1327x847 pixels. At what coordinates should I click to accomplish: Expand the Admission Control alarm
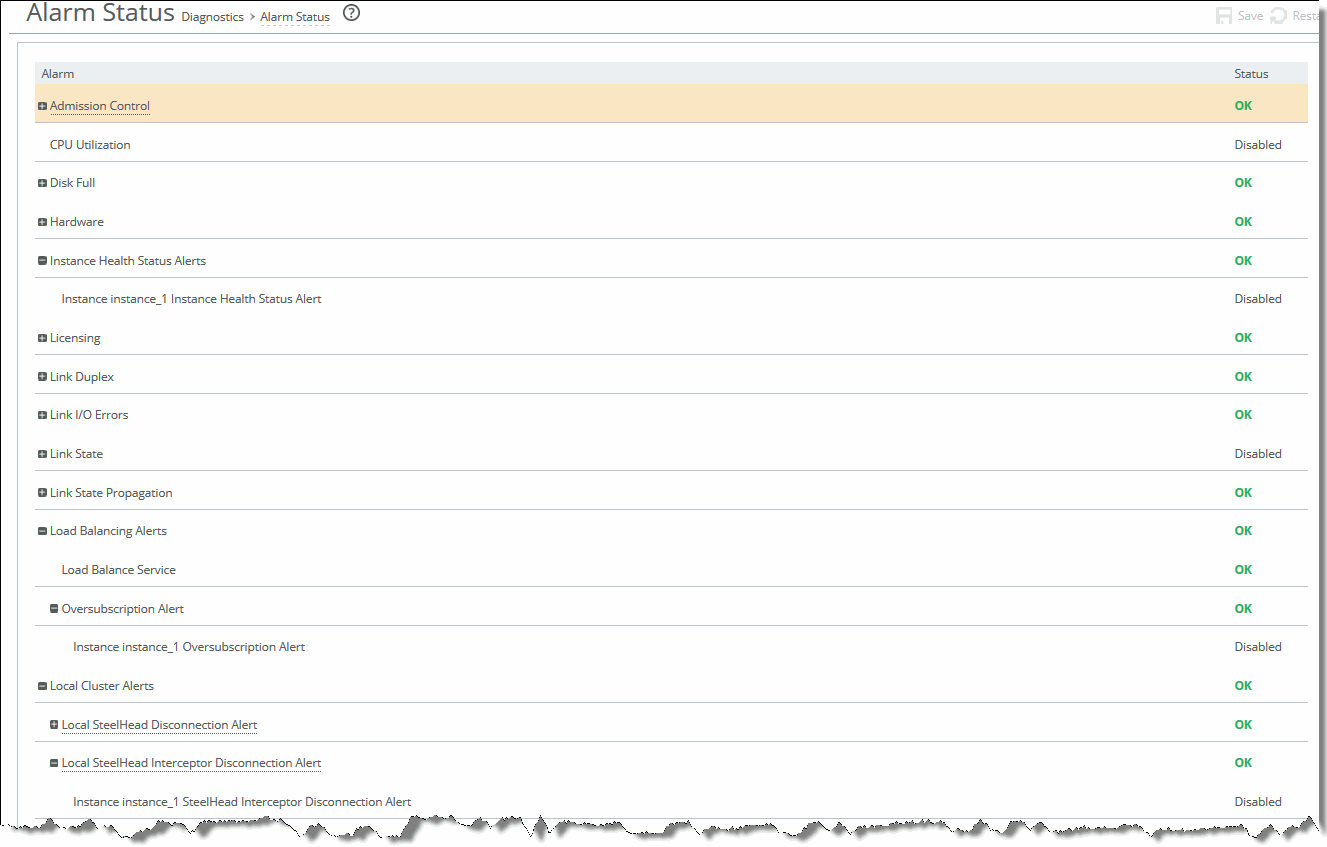(42, 106)
